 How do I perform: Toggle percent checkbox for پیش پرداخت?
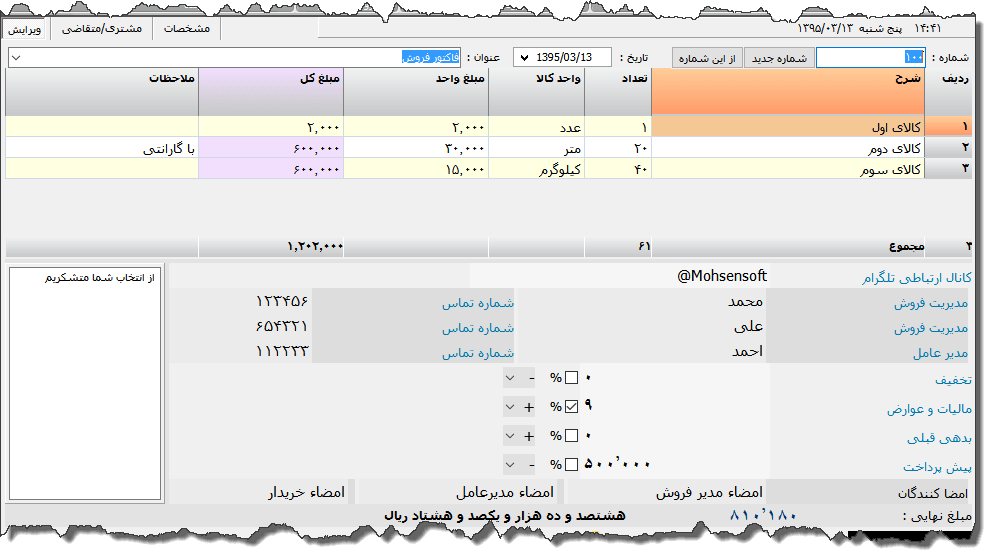click(572, 465)
